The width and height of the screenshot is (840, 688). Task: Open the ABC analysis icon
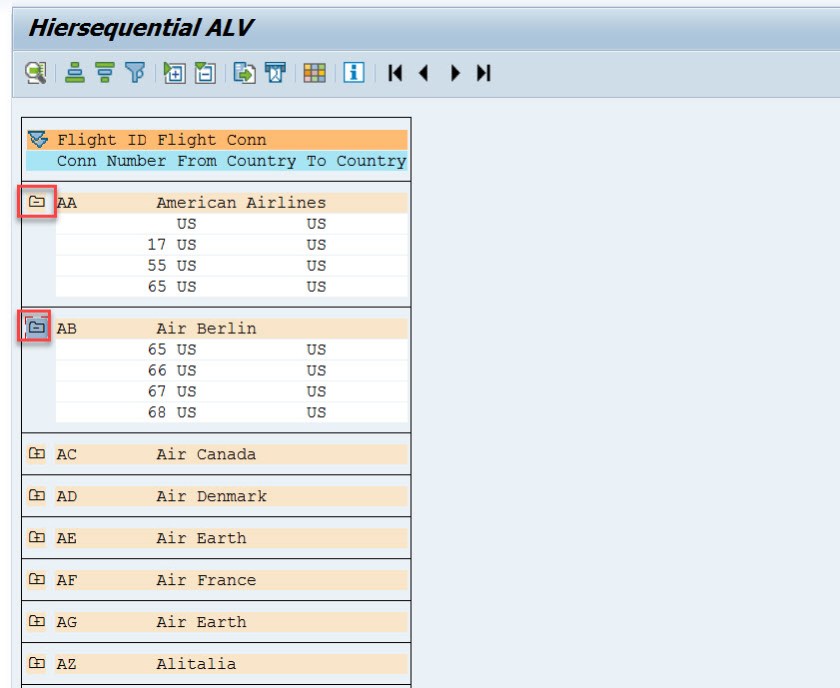tap(275, 72)
